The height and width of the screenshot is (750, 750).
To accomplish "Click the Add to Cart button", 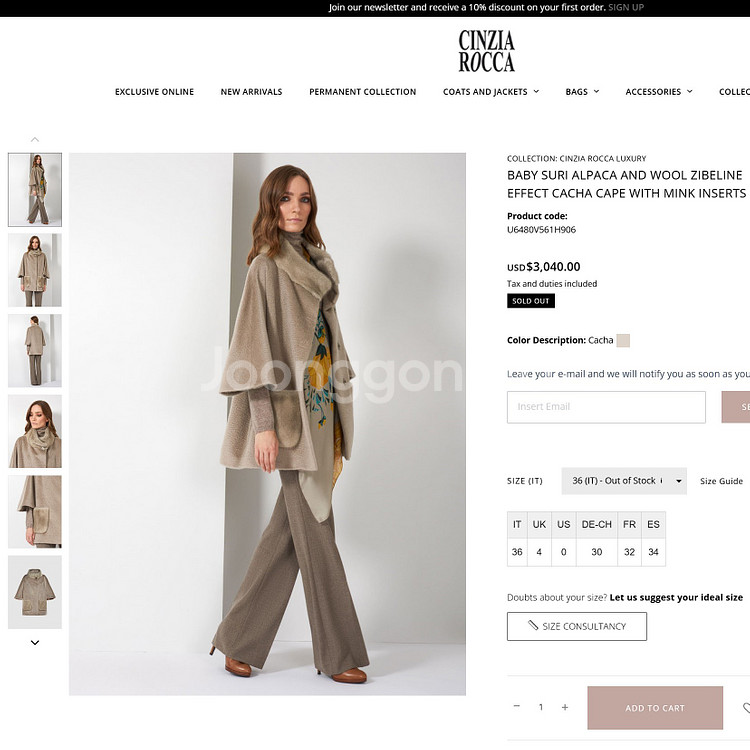I will [x=655, y=707].
